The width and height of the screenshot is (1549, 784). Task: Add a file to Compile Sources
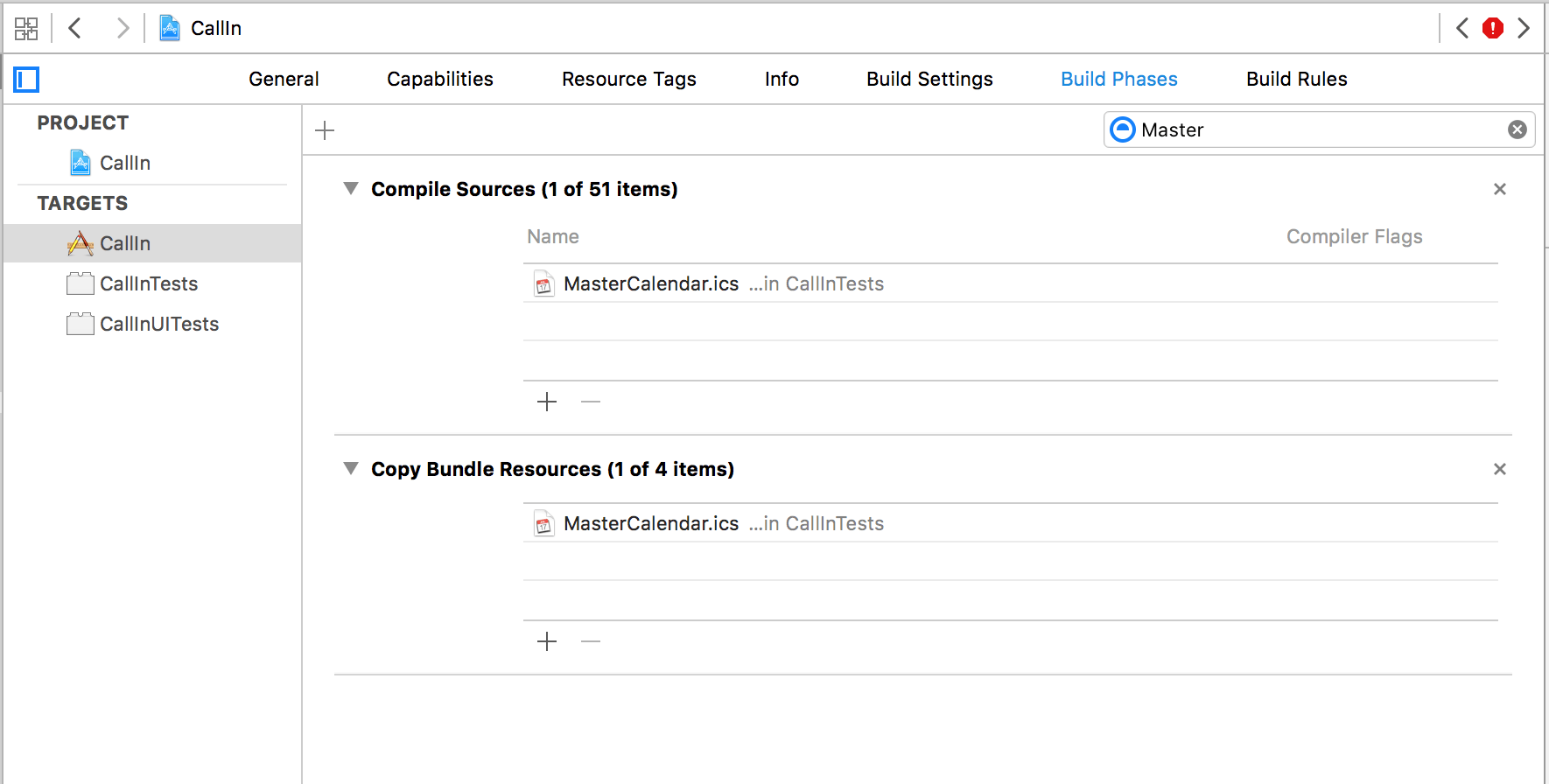547,402
